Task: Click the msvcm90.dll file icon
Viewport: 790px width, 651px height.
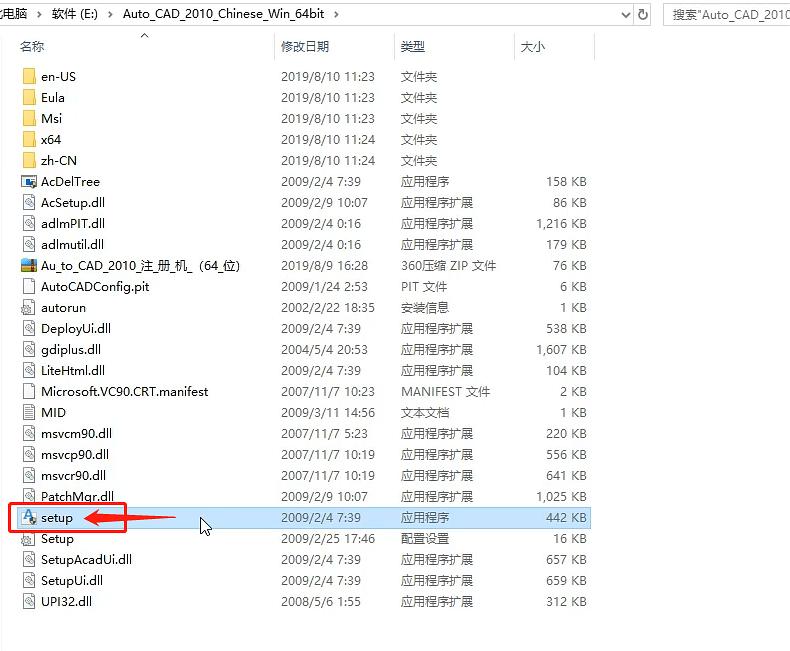Action: [x=29, y=434]
